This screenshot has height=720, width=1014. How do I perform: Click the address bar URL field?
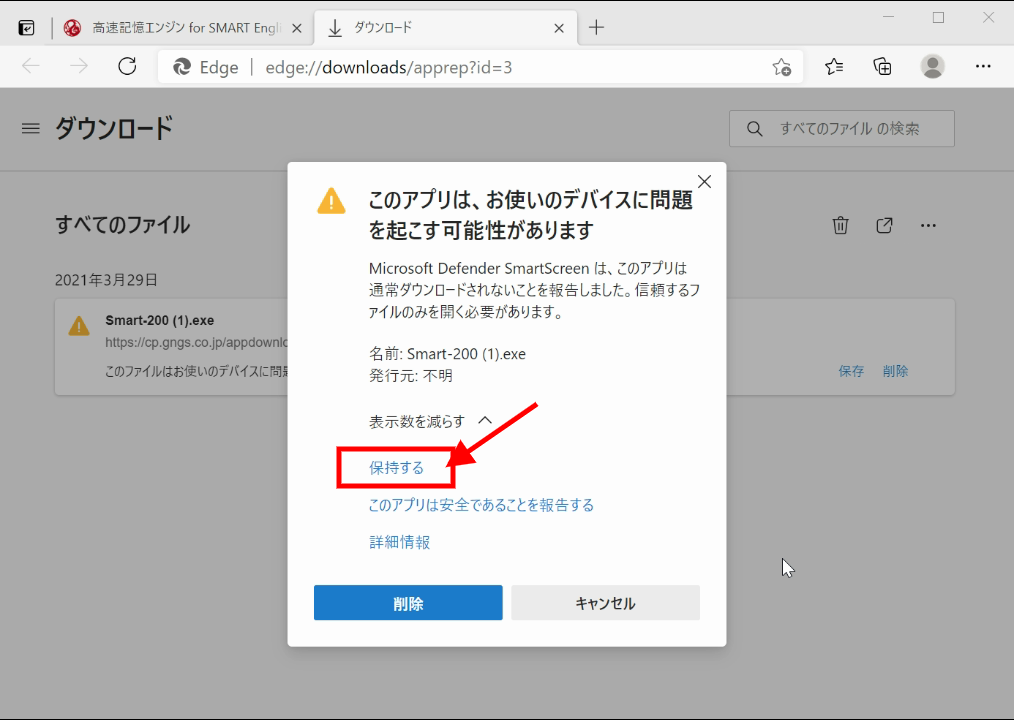[480, 67]
